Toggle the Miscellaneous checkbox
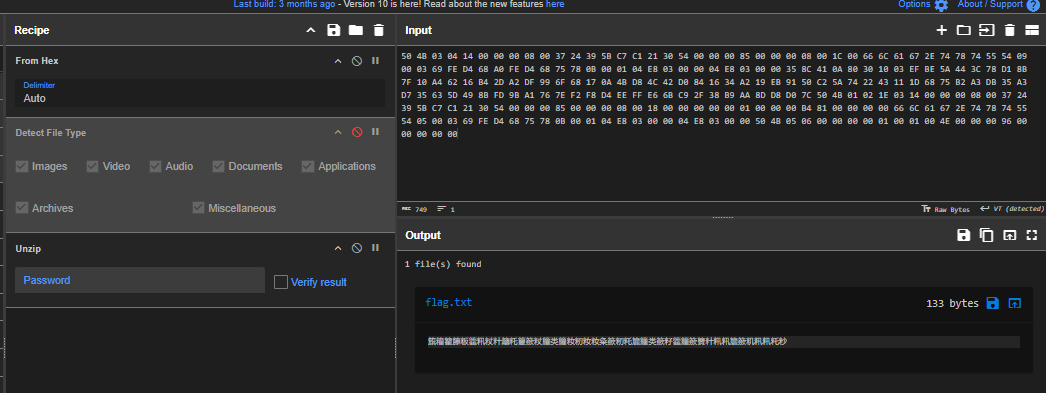Viewport: 1046px width, 393px height. pyautogui.click(x=198, y=208)
